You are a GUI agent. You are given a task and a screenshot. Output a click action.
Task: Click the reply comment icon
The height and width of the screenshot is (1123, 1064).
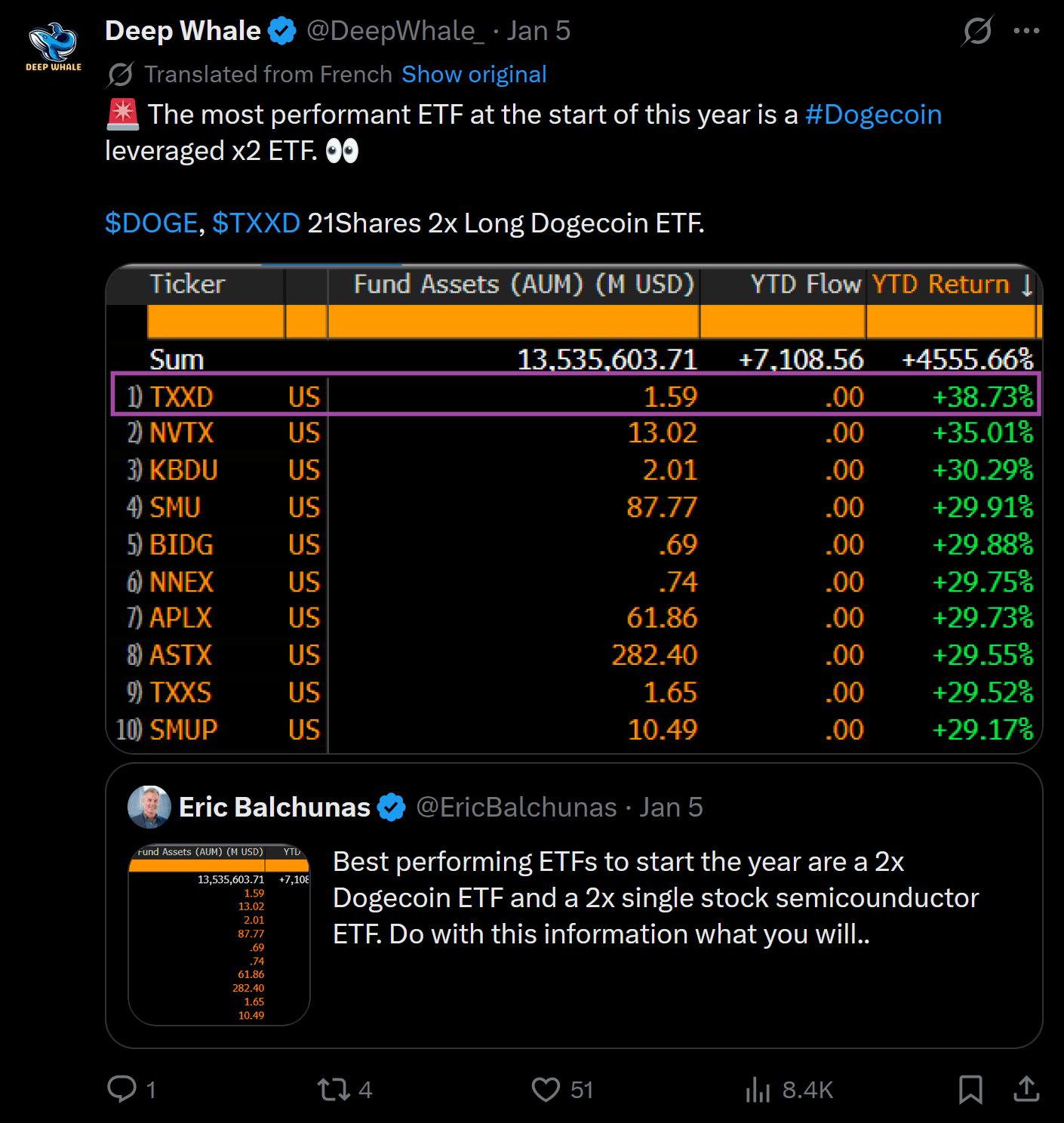pos(122,1089)
